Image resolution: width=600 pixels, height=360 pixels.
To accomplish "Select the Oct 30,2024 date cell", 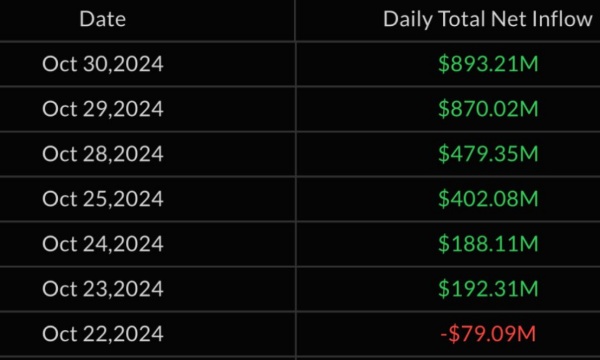I will (x=103, y=64).
